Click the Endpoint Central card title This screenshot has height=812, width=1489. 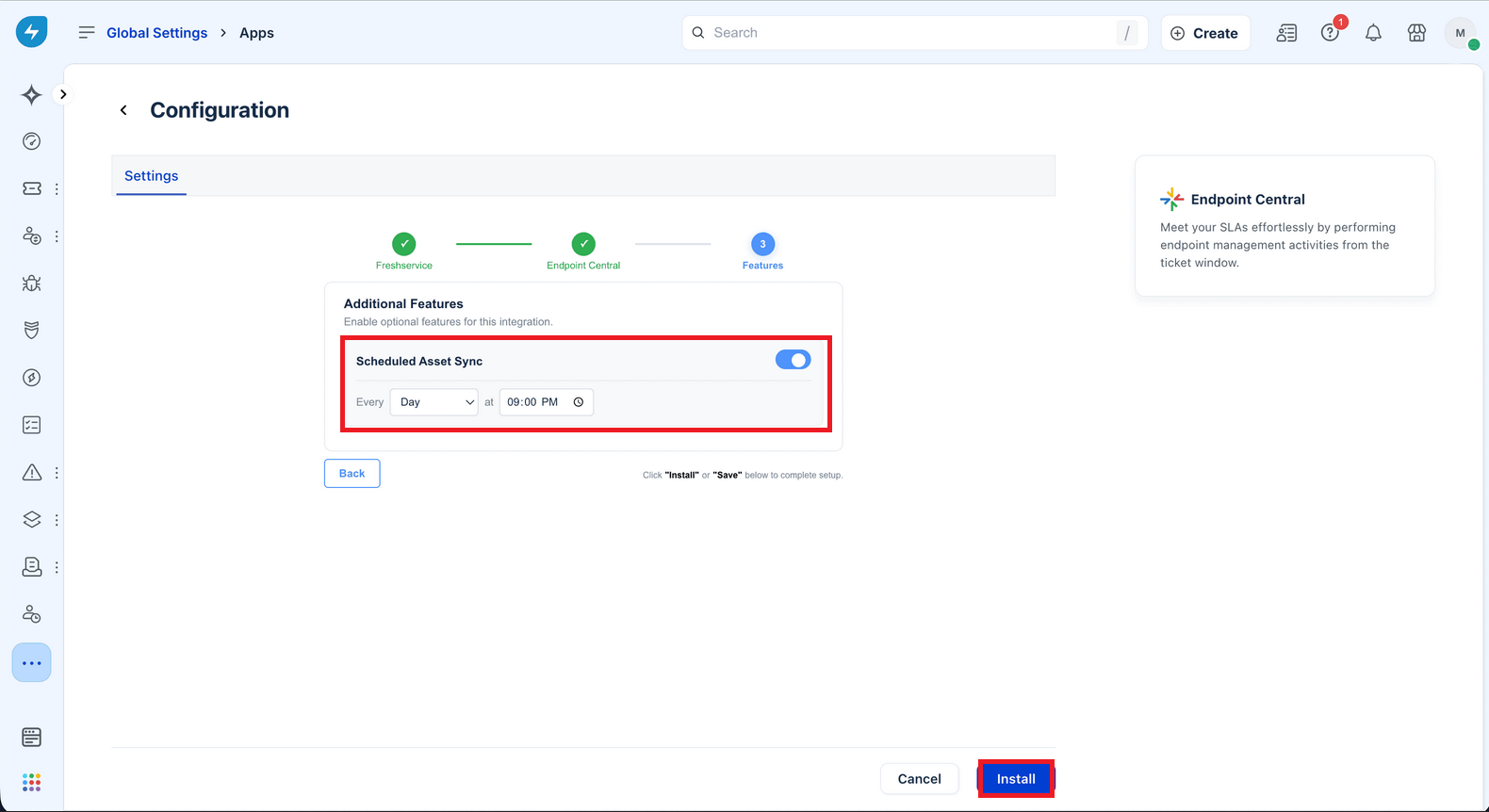[1248, 200]
